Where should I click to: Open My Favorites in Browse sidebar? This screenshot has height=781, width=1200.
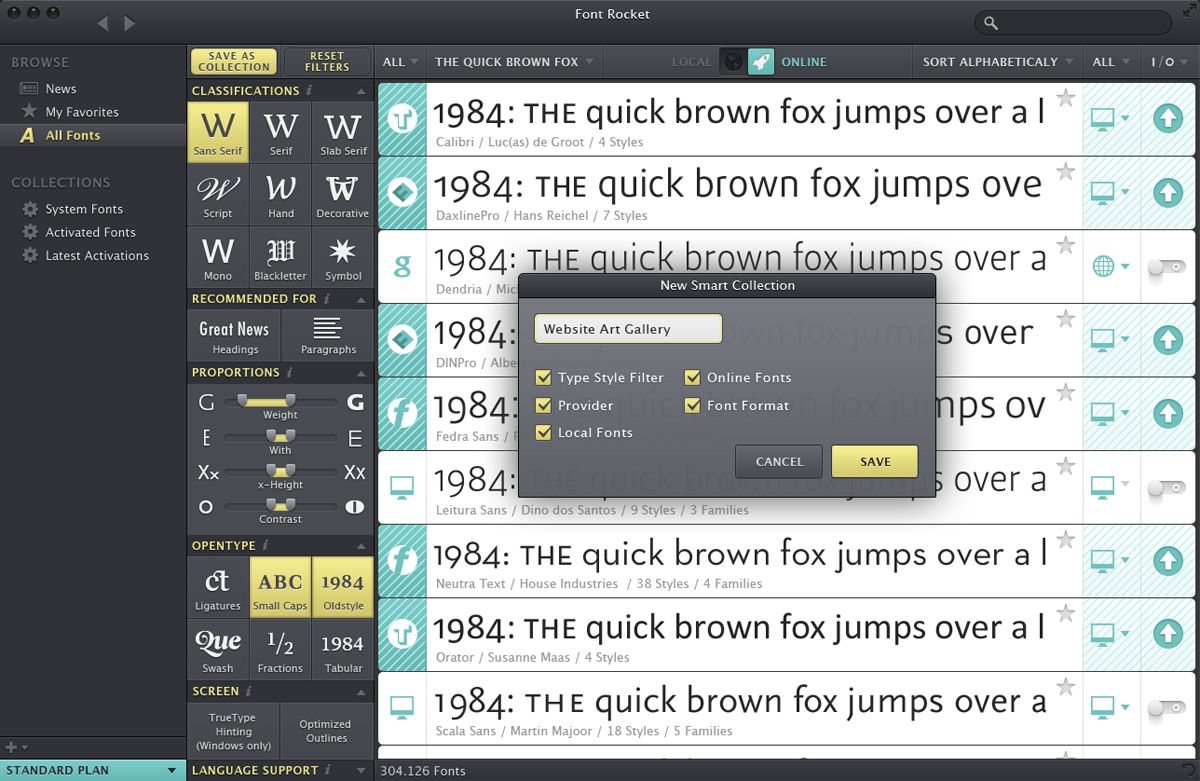(x=82, y=112)
